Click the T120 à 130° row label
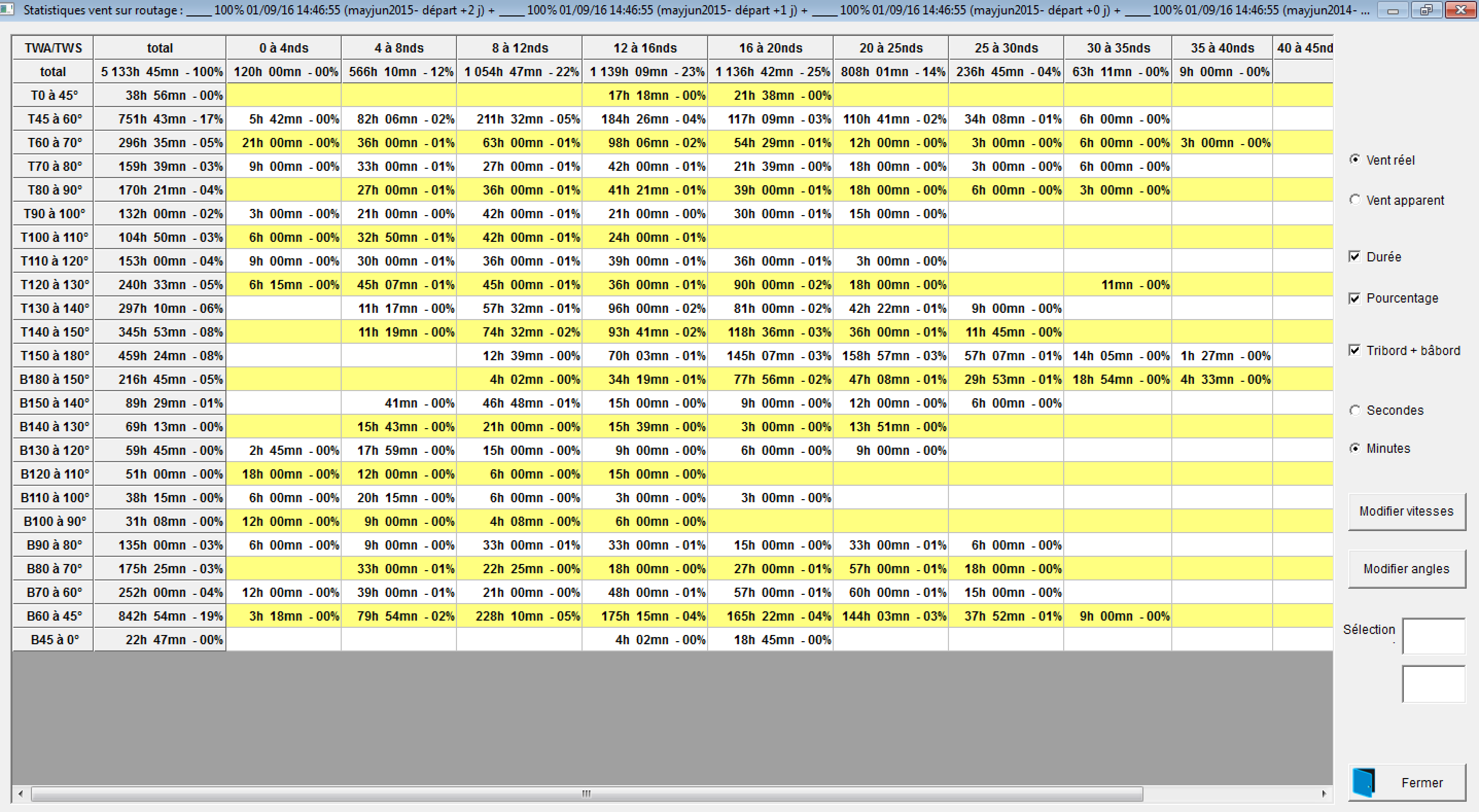 point(53,285)
